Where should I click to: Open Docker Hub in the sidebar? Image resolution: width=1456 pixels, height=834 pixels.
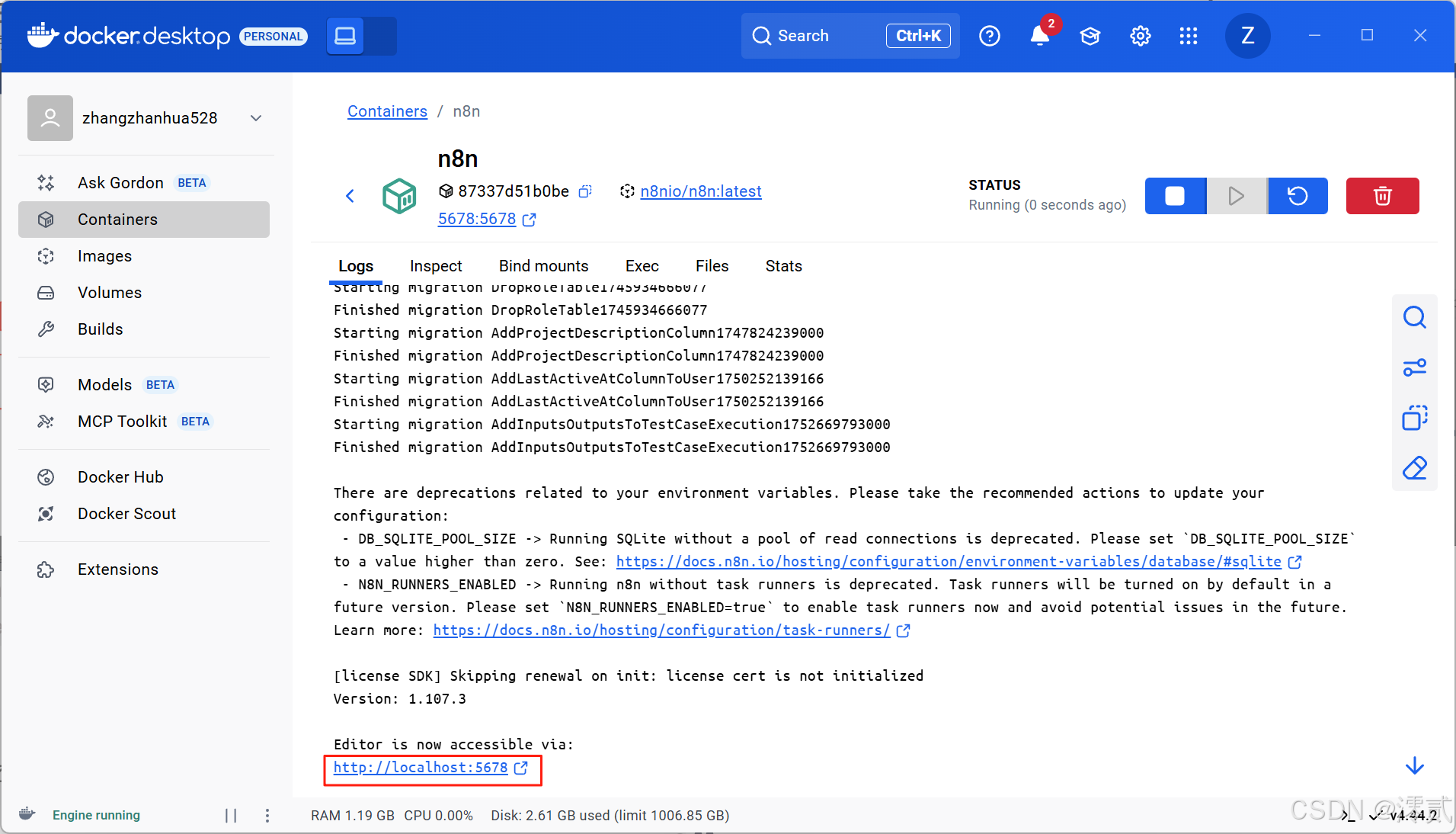pyautogui.click(x=144, y=477)
